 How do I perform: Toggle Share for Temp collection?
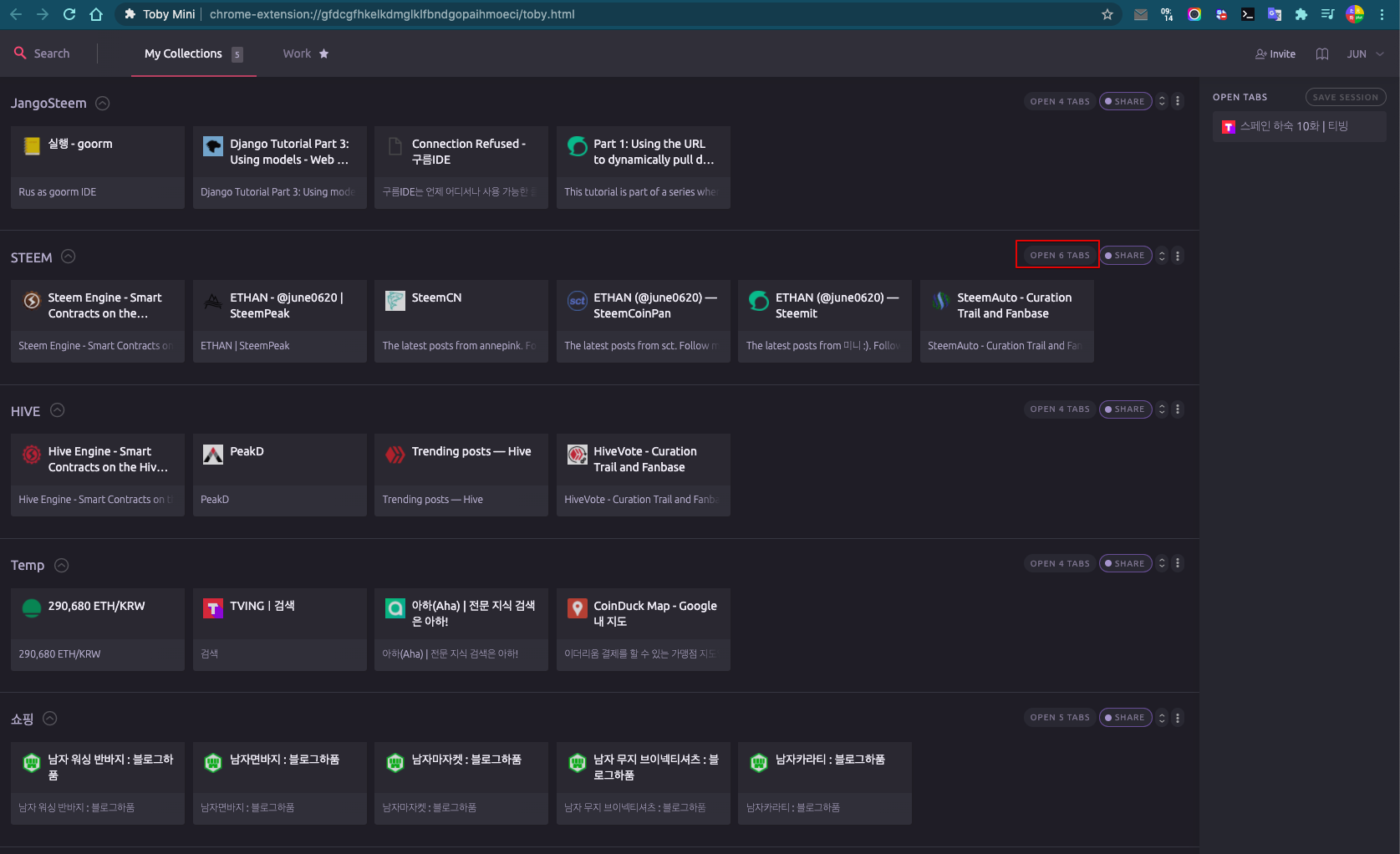(1126, 563)
